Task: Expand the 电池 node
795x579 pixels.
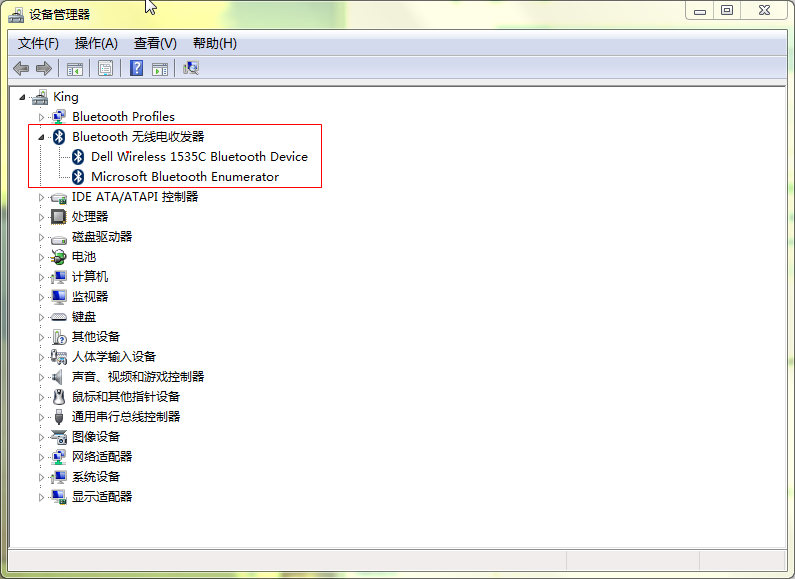Action: pos(41,257)
